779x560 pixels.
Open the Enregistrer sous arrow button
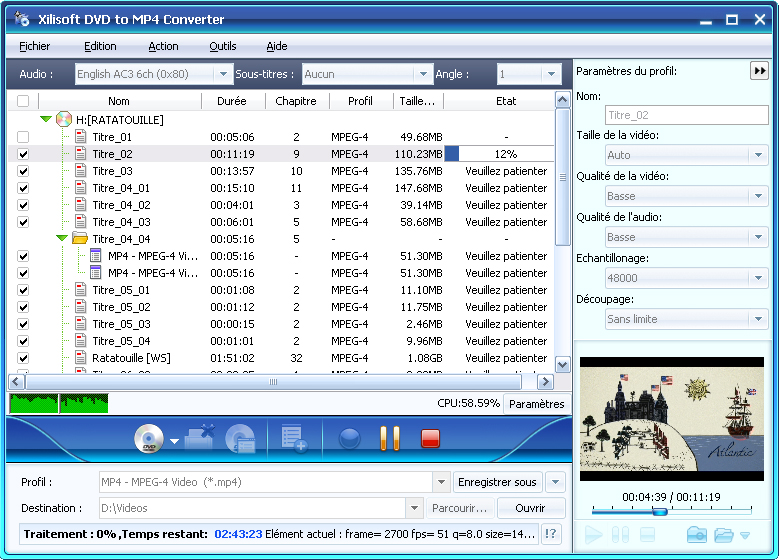(555, 482)
